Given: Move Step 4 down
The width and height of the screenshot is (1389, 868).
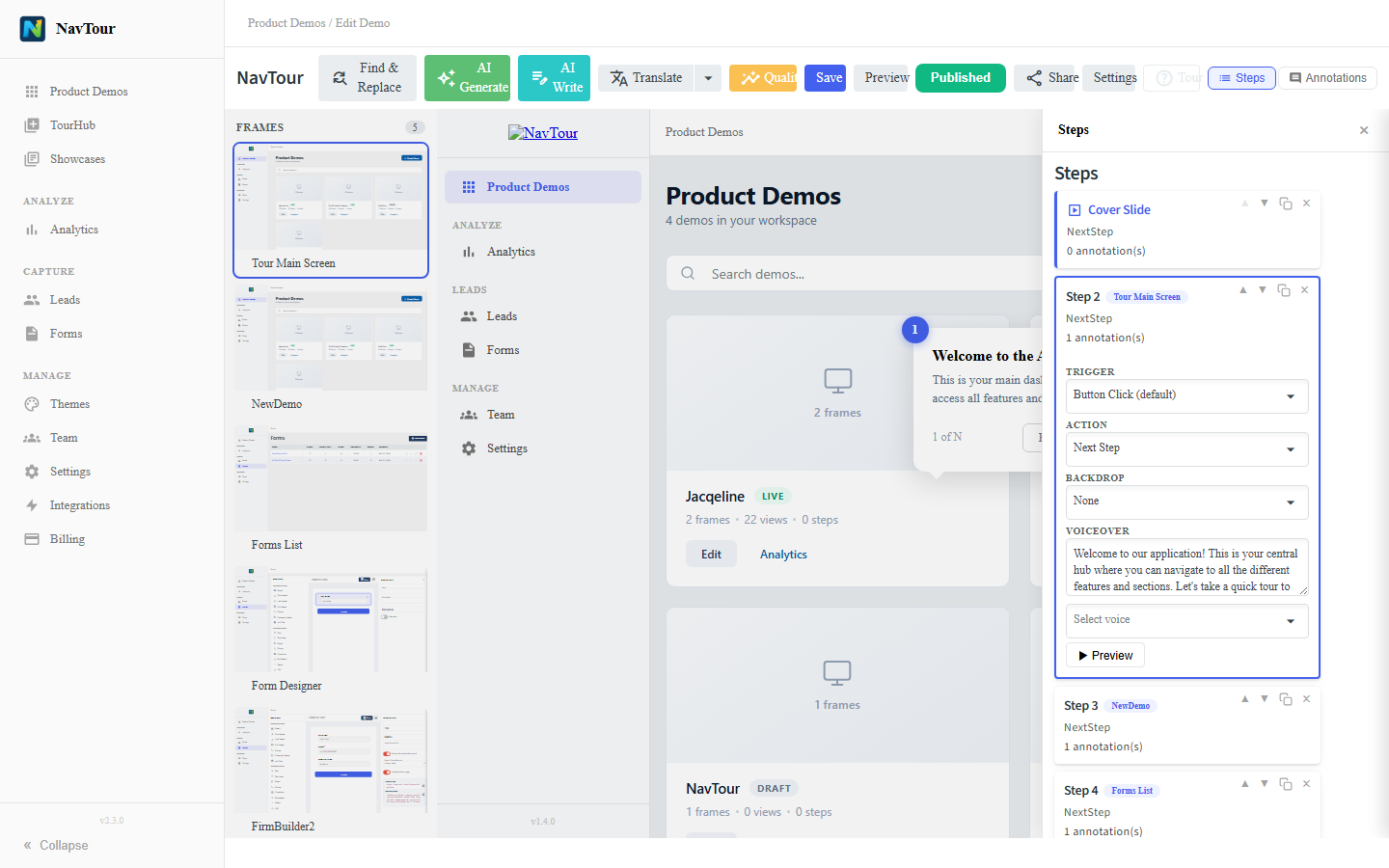Looking at the screenshot, I should [x=1265, y=784].
